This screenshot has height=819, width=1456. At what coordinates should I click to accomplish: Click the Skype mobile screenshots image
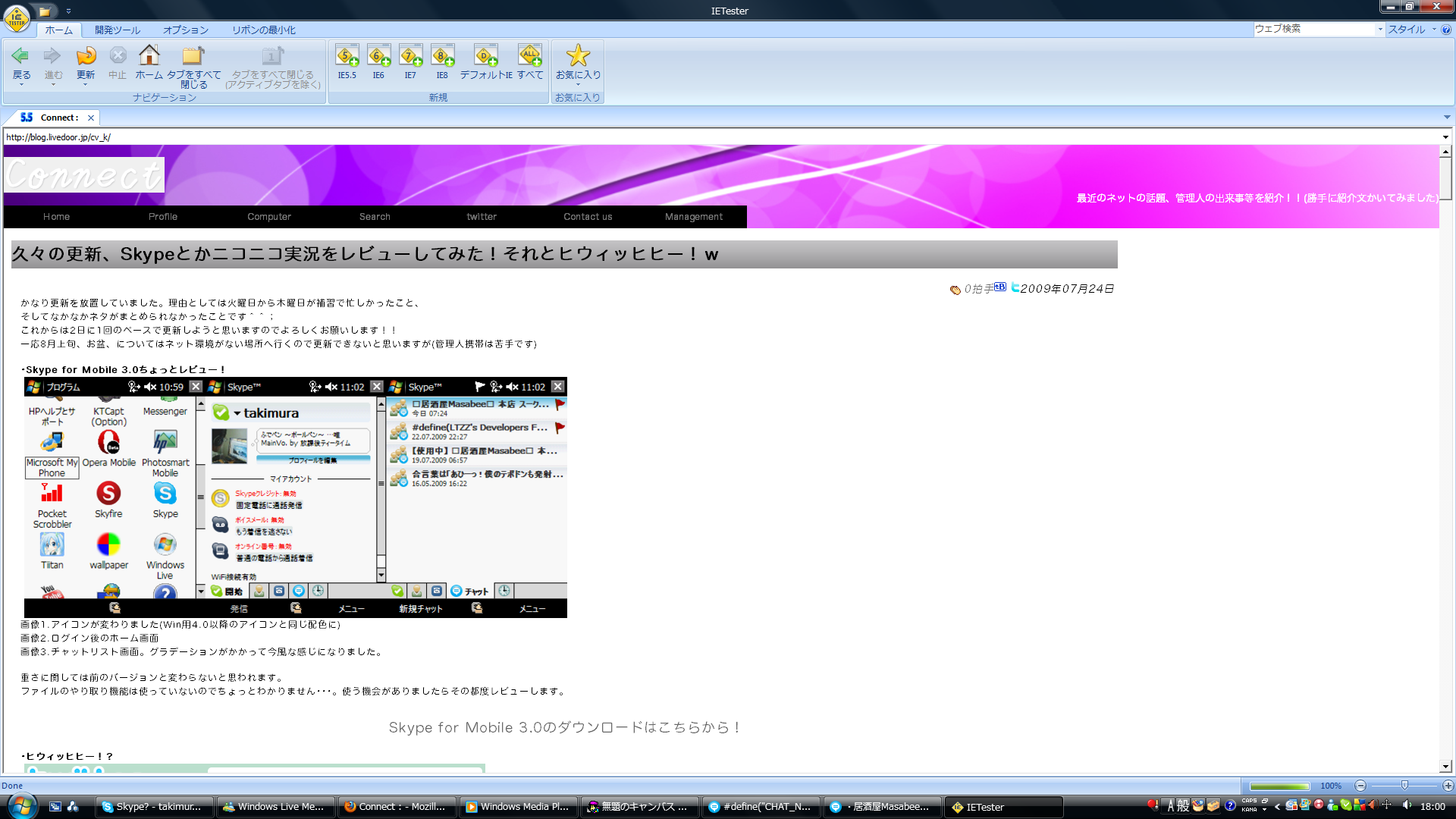(296, 497)
